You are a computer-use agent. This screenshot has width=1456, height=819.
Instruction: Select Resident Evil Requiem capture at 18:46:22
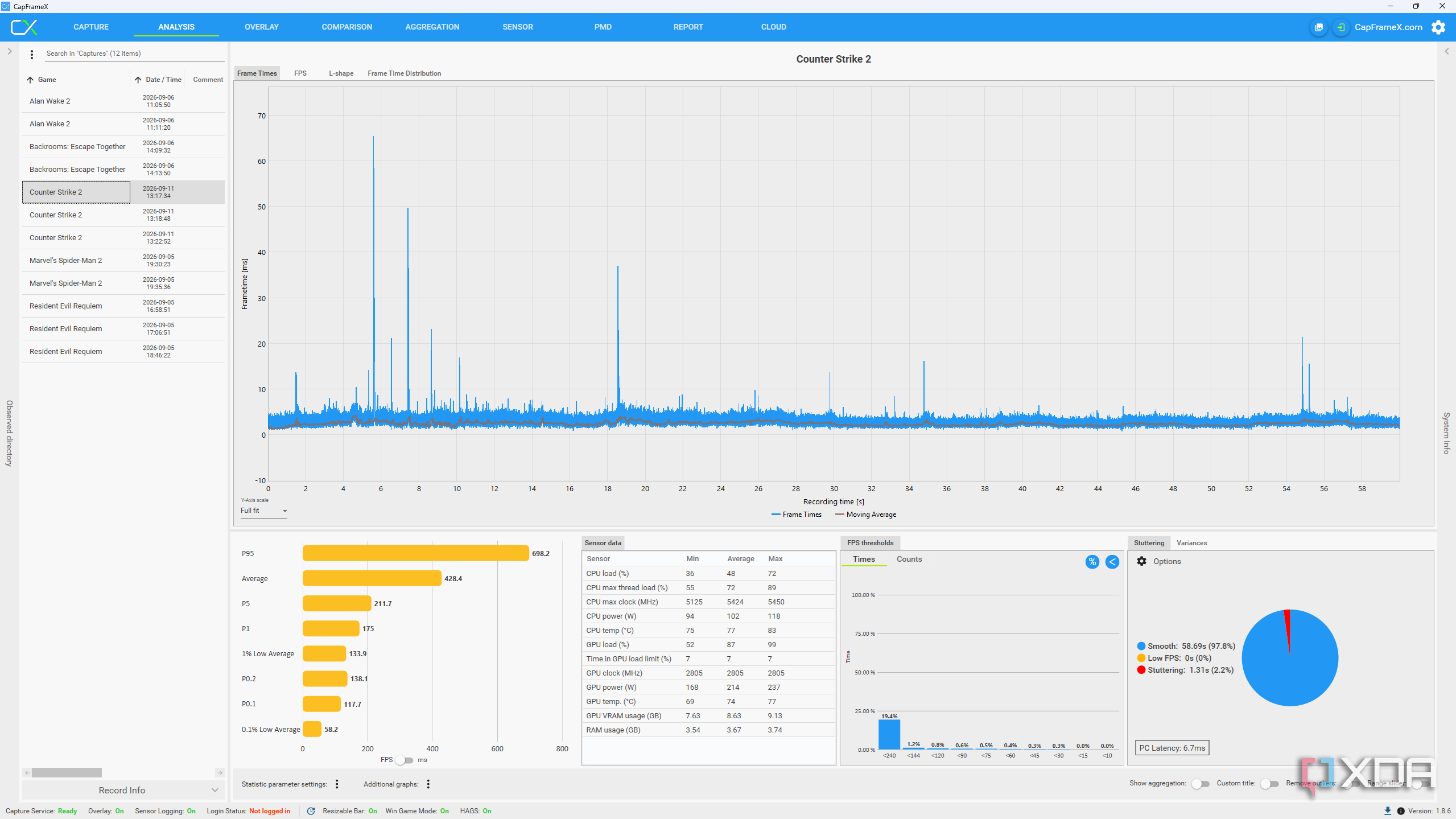123,352
